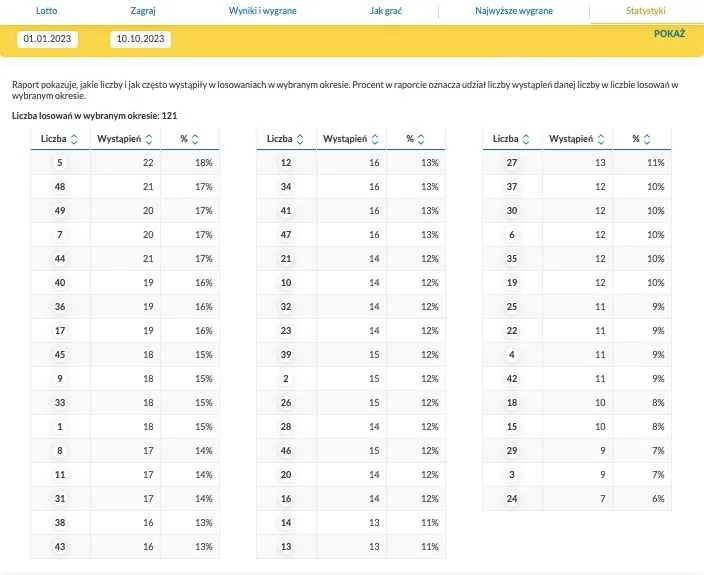The image size is (704, 575).
Task: Sort left table by % column arrows
Action: [x=195, y=139]
